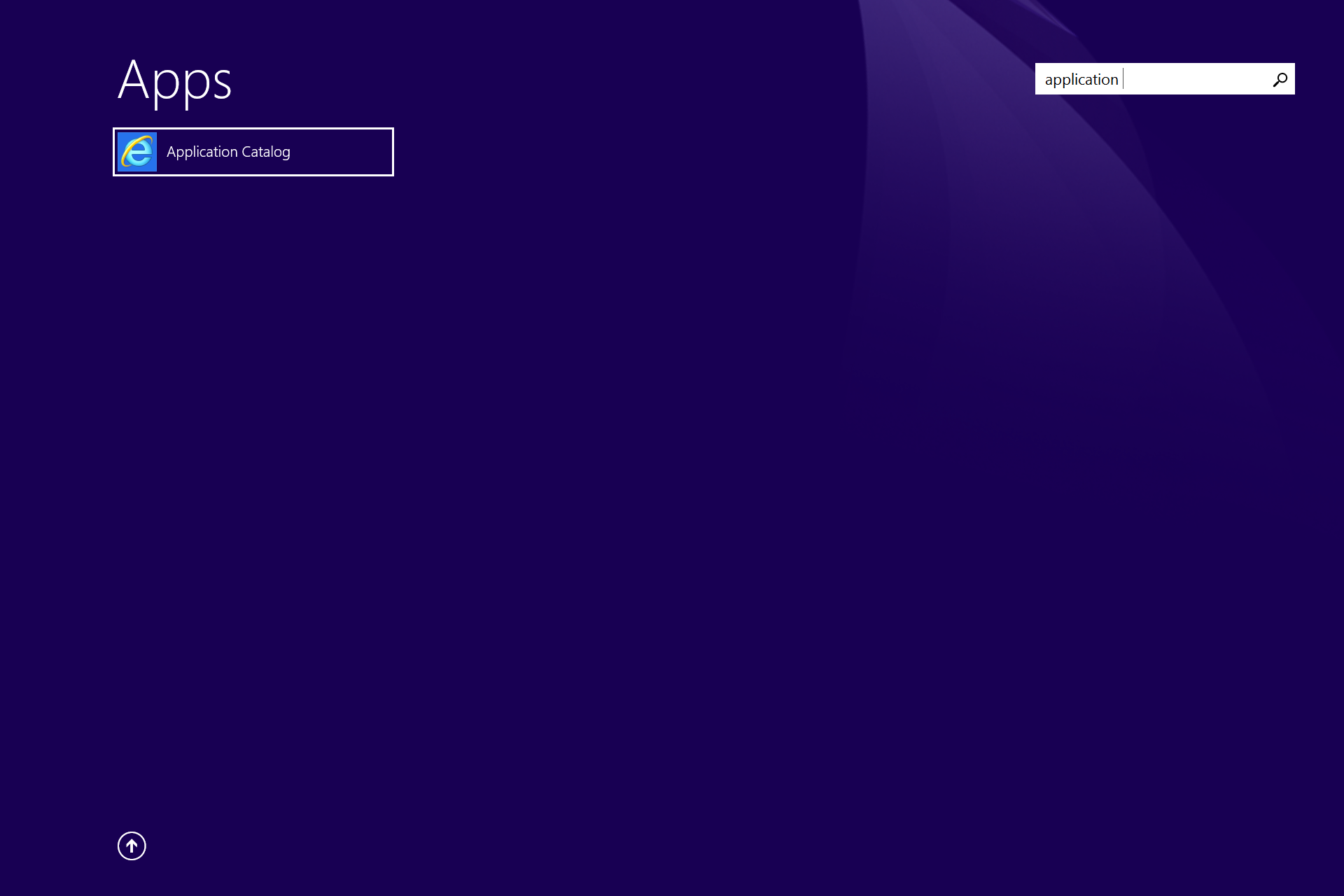The image size is (1344, 896).
Task: Click the up arrow circle button
Action: (x=132, y=846)
